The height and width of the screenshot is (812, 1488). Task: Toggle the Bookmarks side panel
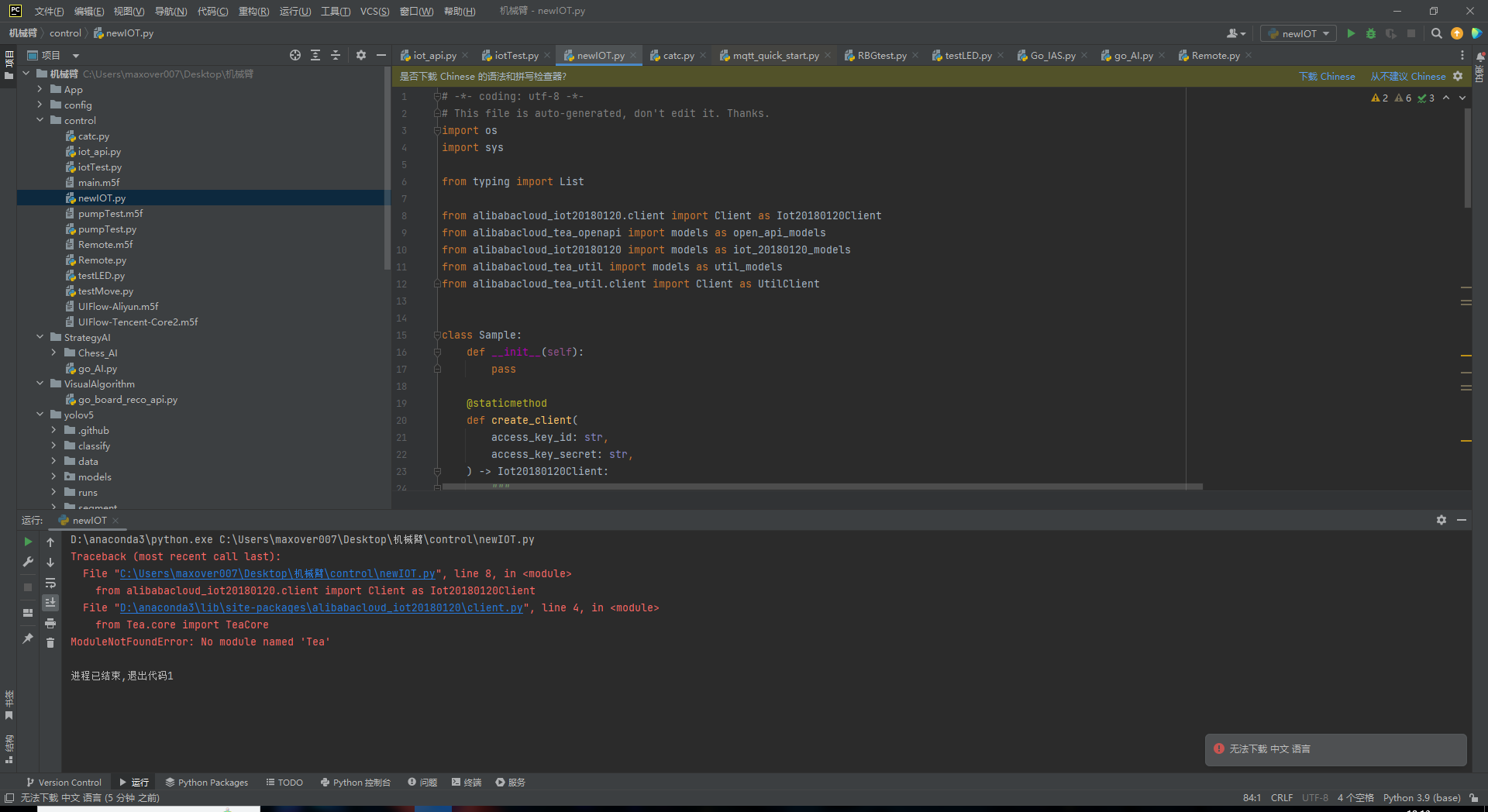click(x=9, y=706)
